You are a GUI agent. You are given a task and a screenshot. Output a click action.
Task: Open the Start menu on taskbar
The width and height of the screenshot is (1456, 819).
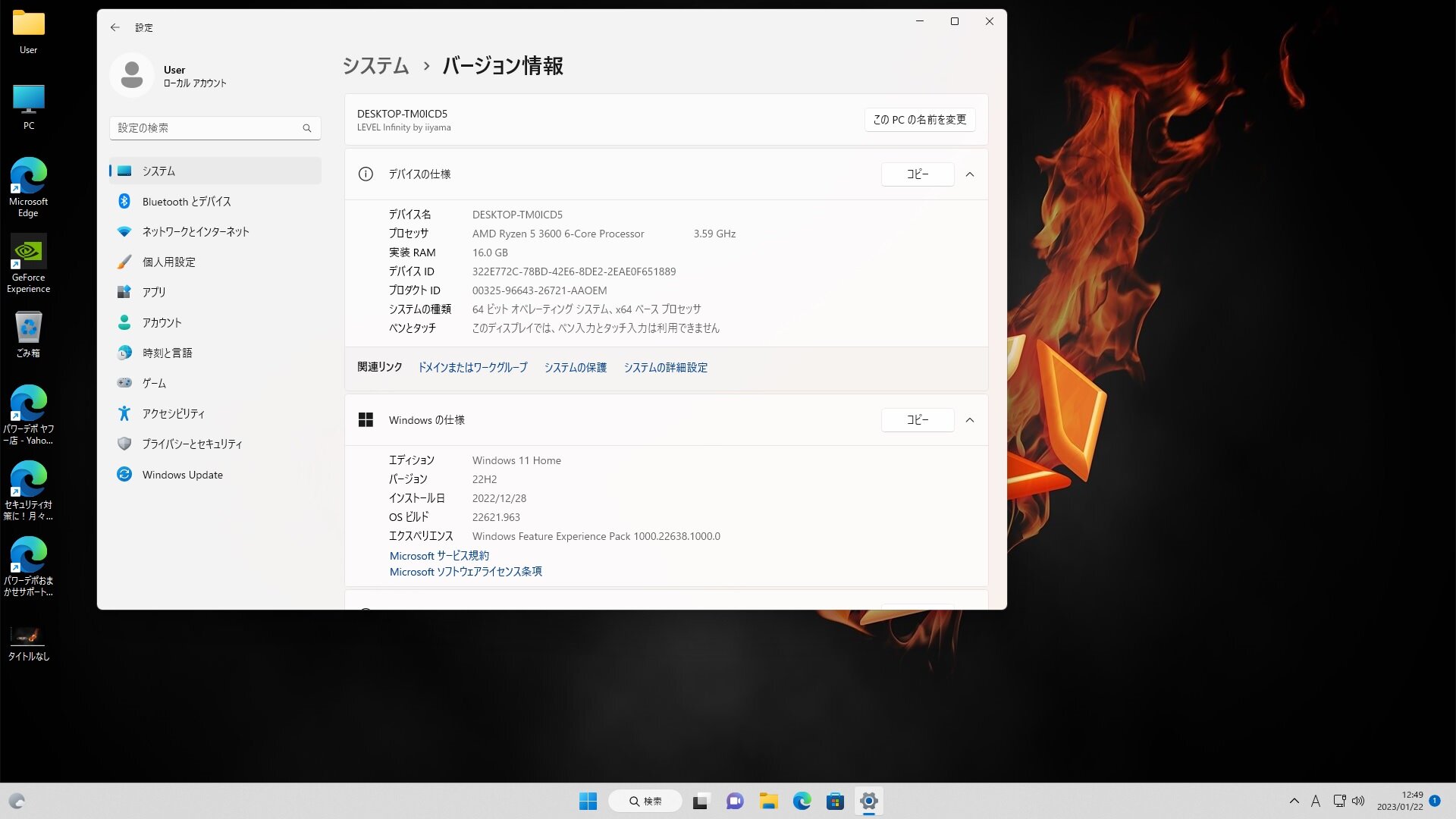coord(588,801)
